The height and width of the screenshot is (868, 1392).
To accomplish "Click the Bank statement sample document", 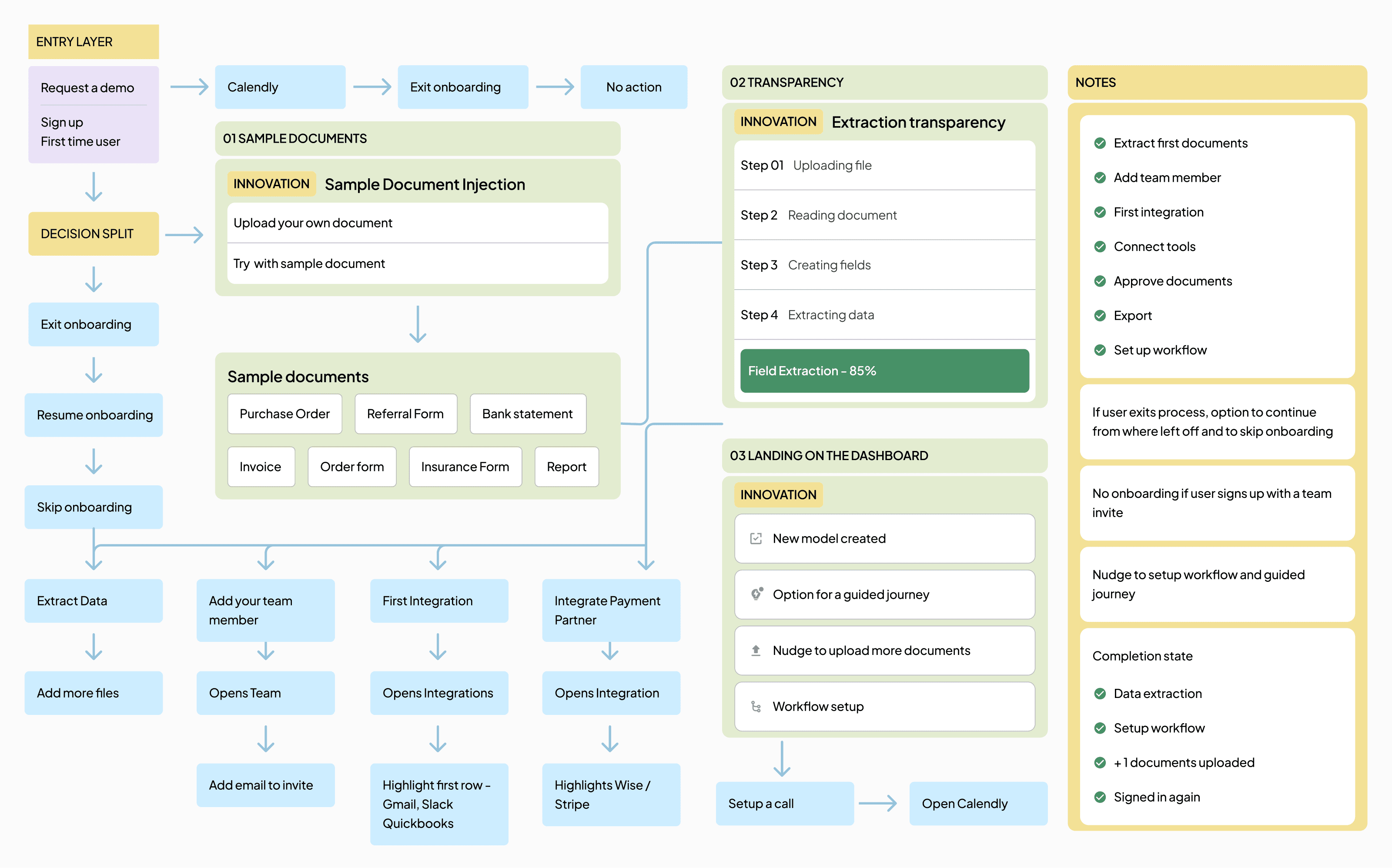I will pos(527,414).
